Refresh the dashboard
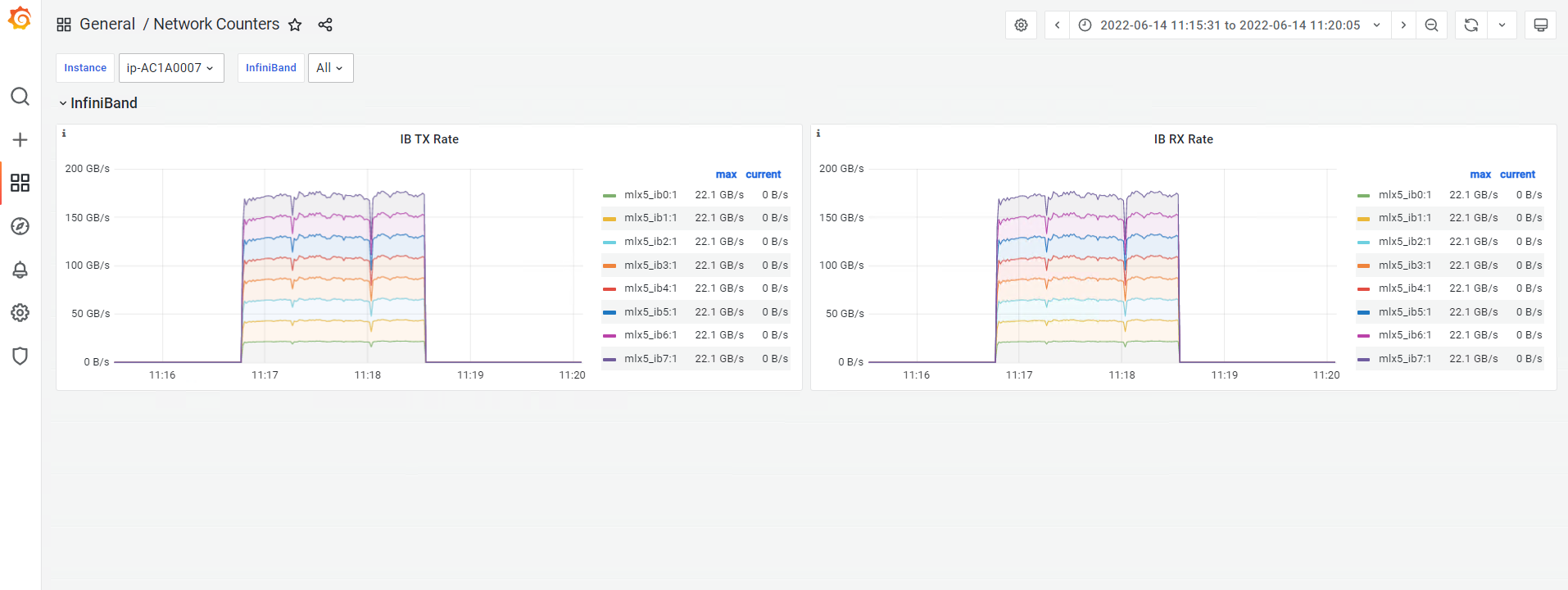 click(x=1471, y=25)
